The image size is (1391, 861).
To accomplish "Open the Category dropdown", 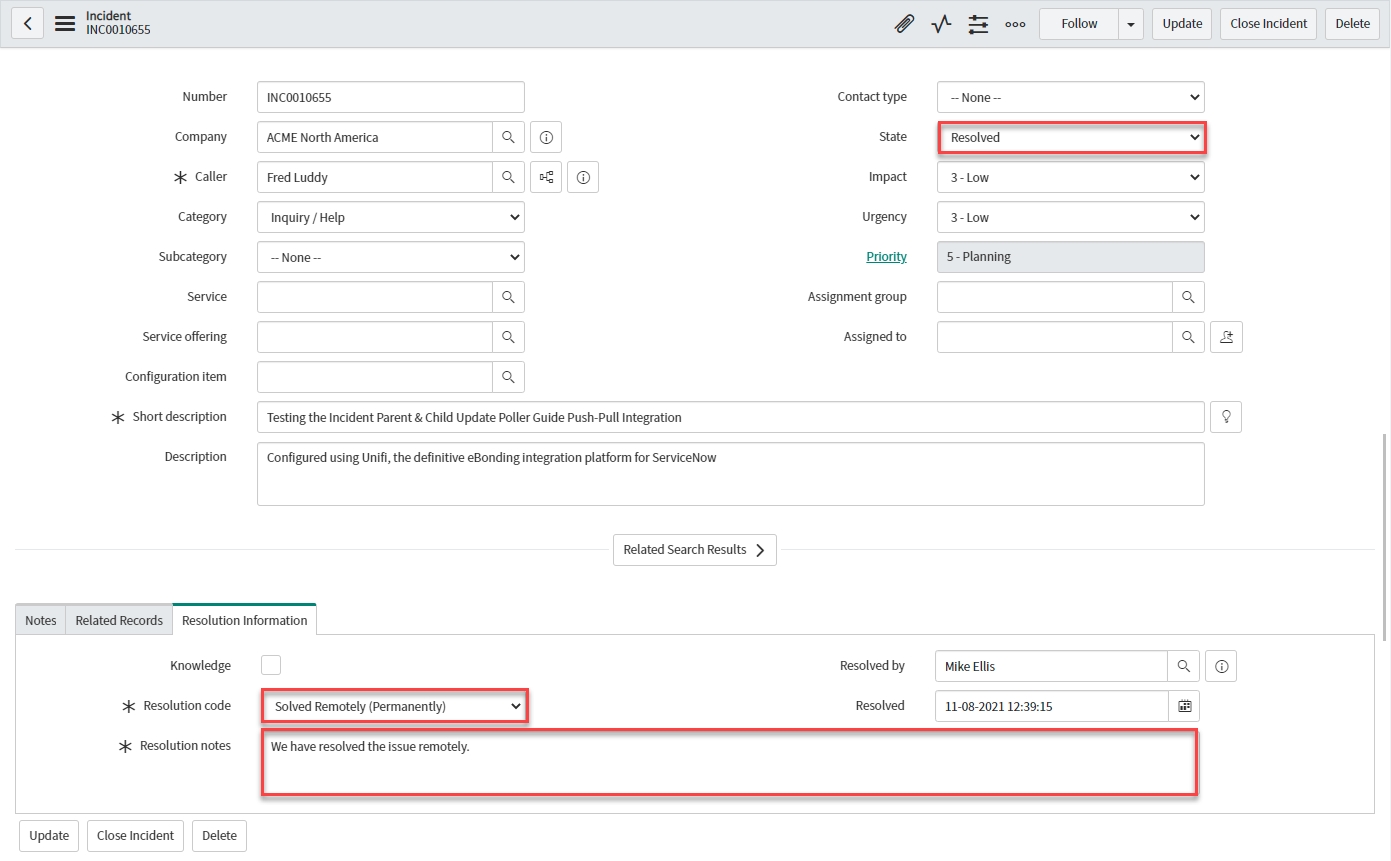I will pos(390,217).
